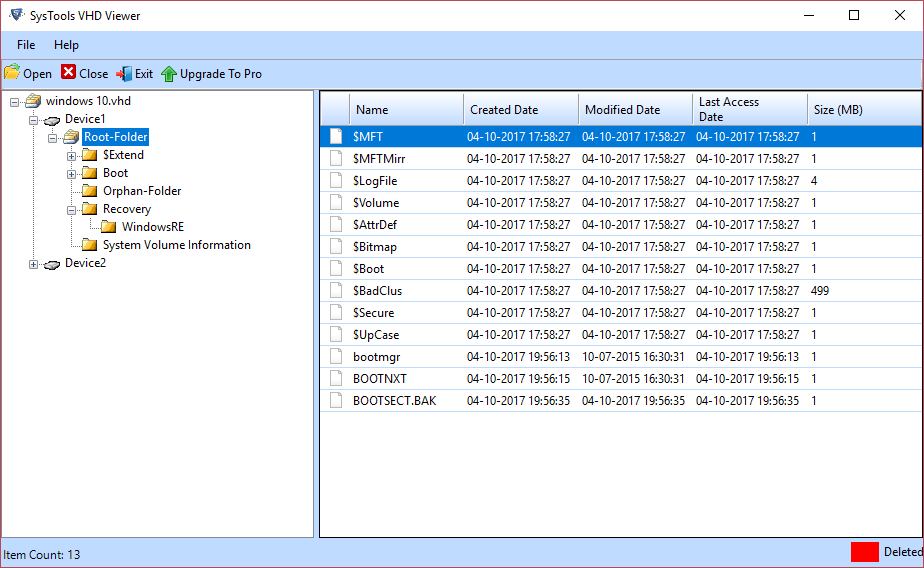Click the file icon beside BOOTNXT
Image resolution: width=924 pixels, height=568 pixels.
click(x=336, y=378)
